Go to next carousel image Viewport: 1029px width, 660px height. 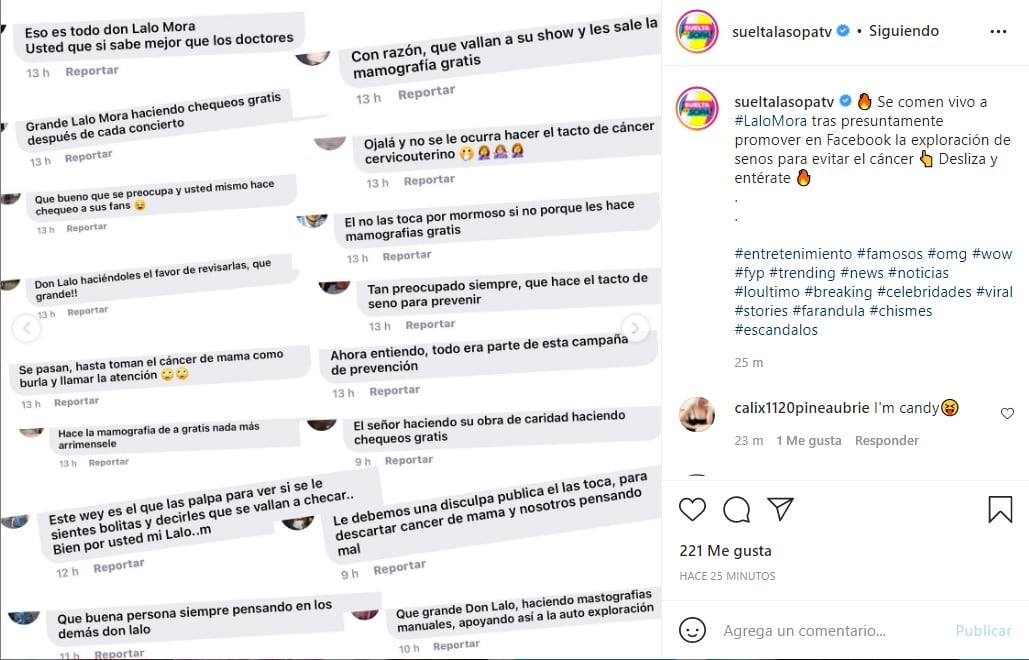point(635,328)
